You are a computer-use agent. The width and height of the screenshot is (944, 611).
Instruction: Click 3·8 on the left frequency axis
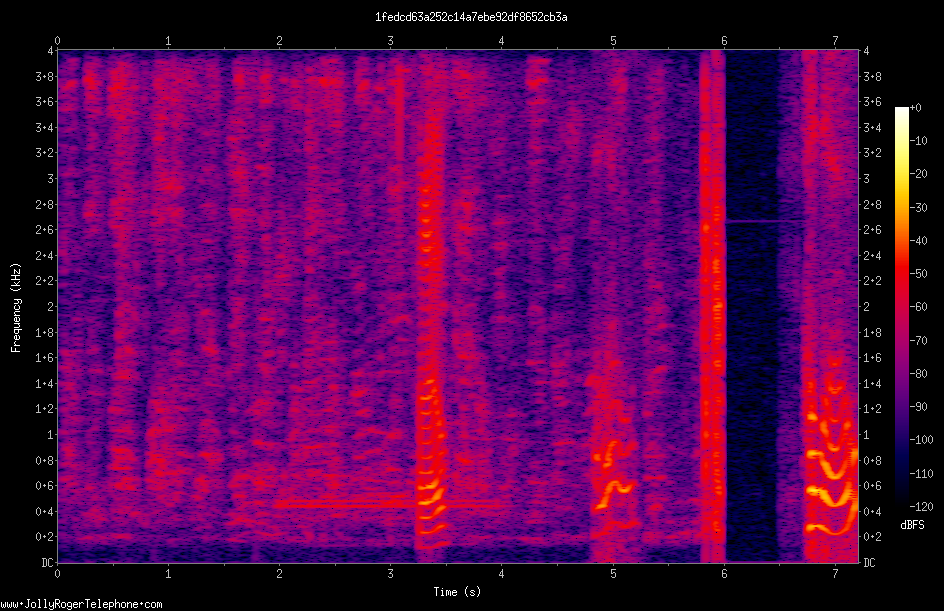[44, 76]
